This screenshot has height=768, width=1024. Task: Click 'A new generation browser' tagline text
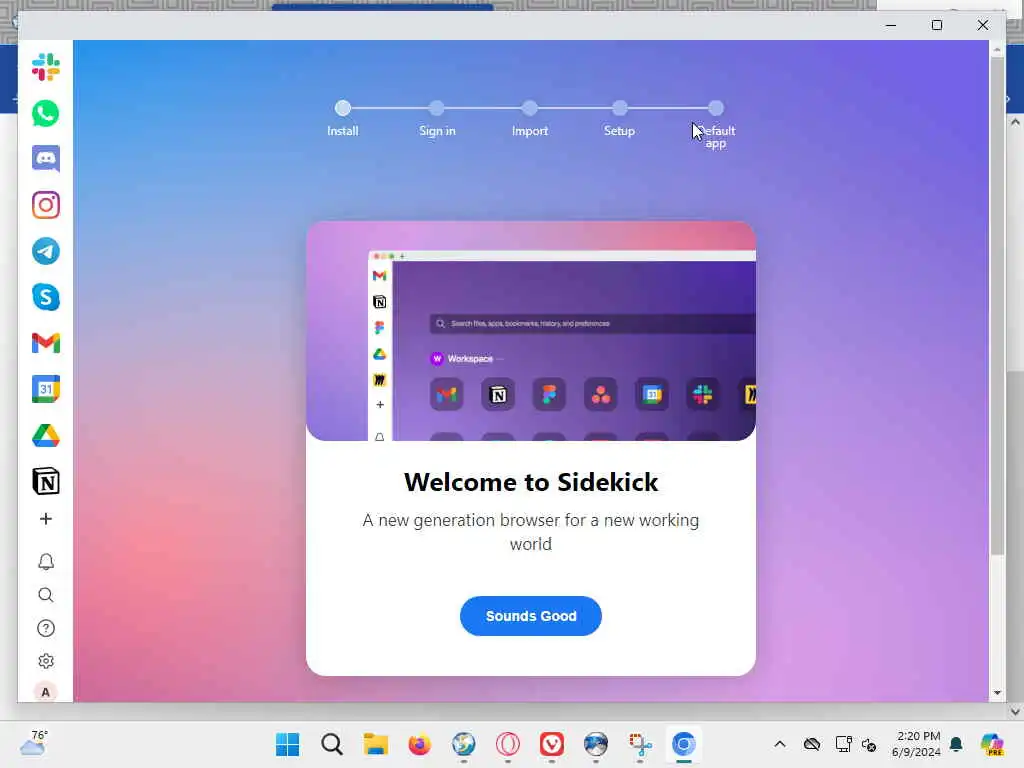click(x=531, y=532)
